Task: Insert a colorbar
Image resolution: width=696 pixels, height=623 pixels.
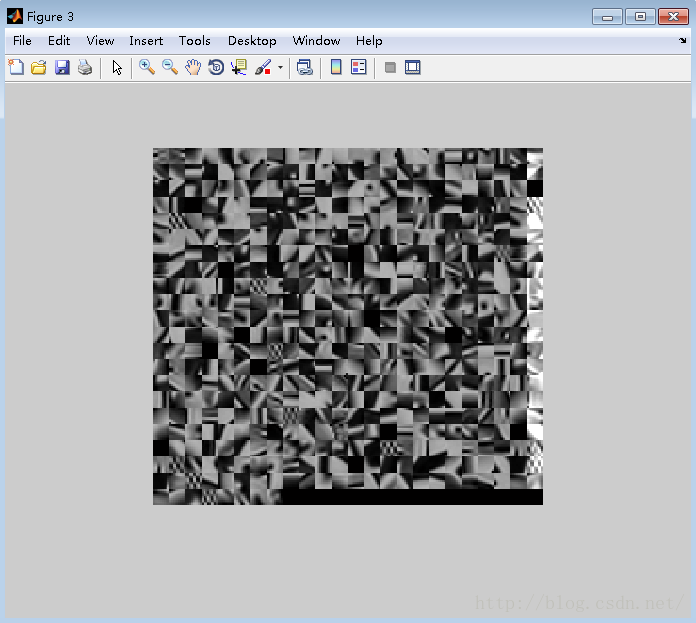Action: (336, 67)
